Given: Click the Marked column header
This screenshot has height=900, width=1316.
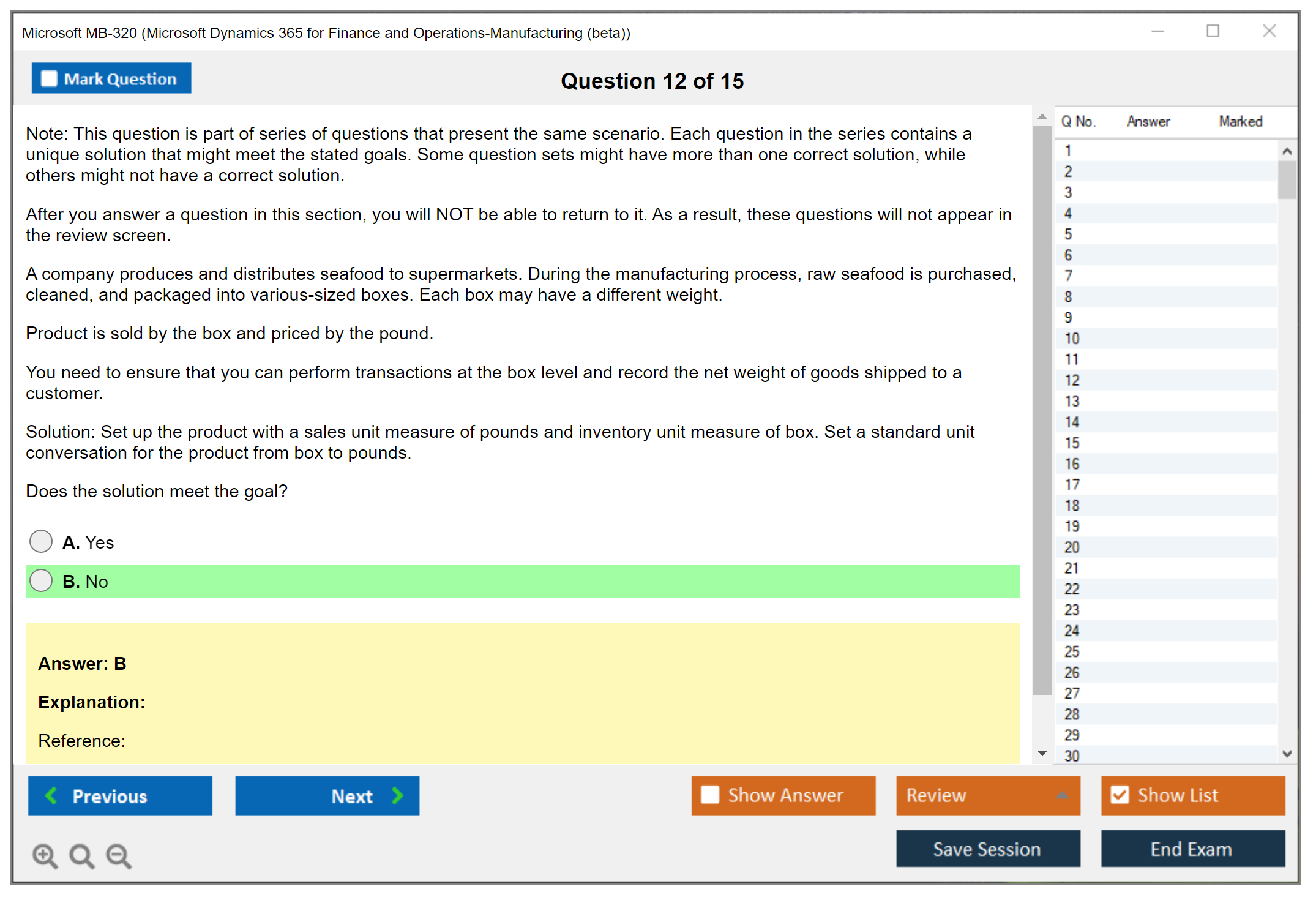Looking at the screenshot, I should click(1240, 121).
